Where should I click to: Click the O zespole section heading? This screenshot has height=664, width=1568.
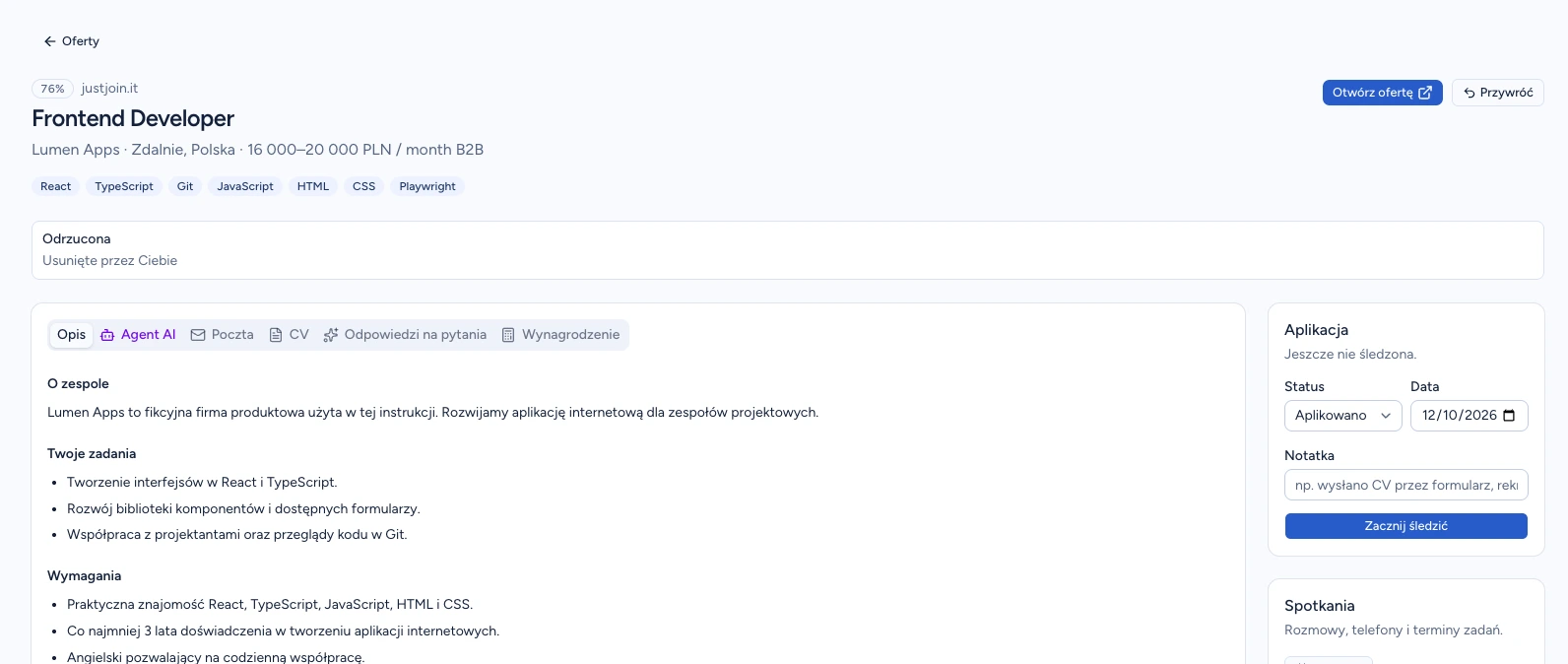click(78, 384)
